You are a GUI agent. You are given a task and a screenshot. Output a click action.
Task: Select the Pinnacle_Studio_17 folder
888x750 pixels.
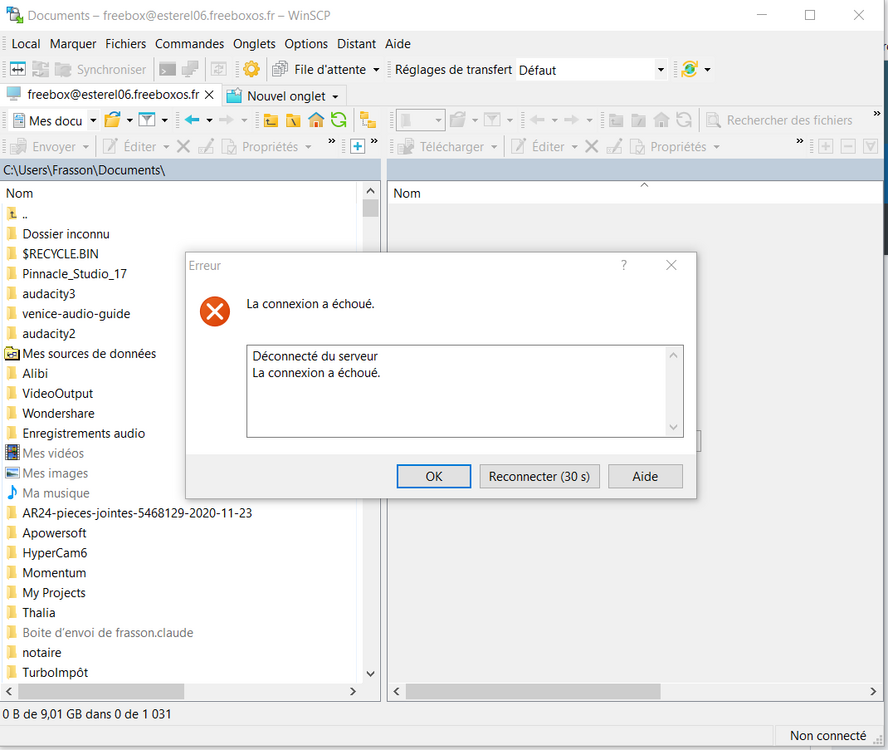74,273
